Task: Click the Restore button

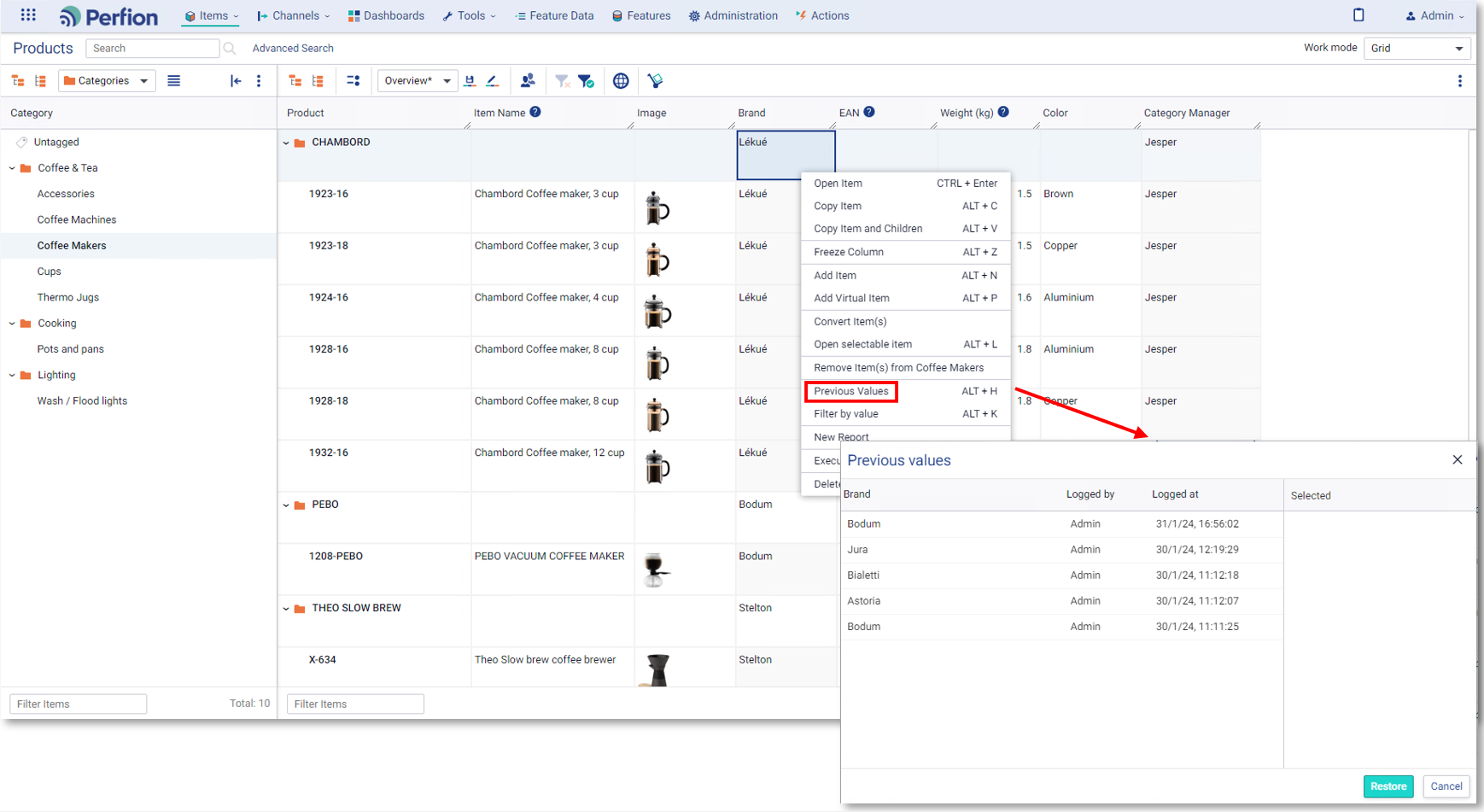Action: click(1388, 786)
